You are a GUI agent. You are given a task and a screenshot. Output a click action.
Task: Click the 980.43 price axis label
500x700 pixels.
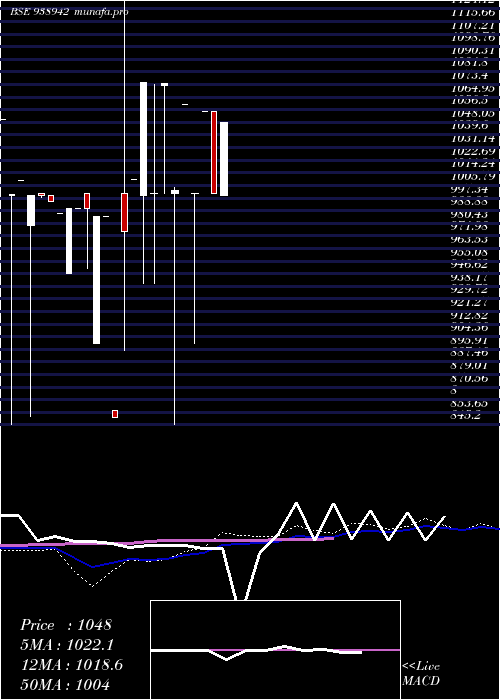(x=469, y=214)
